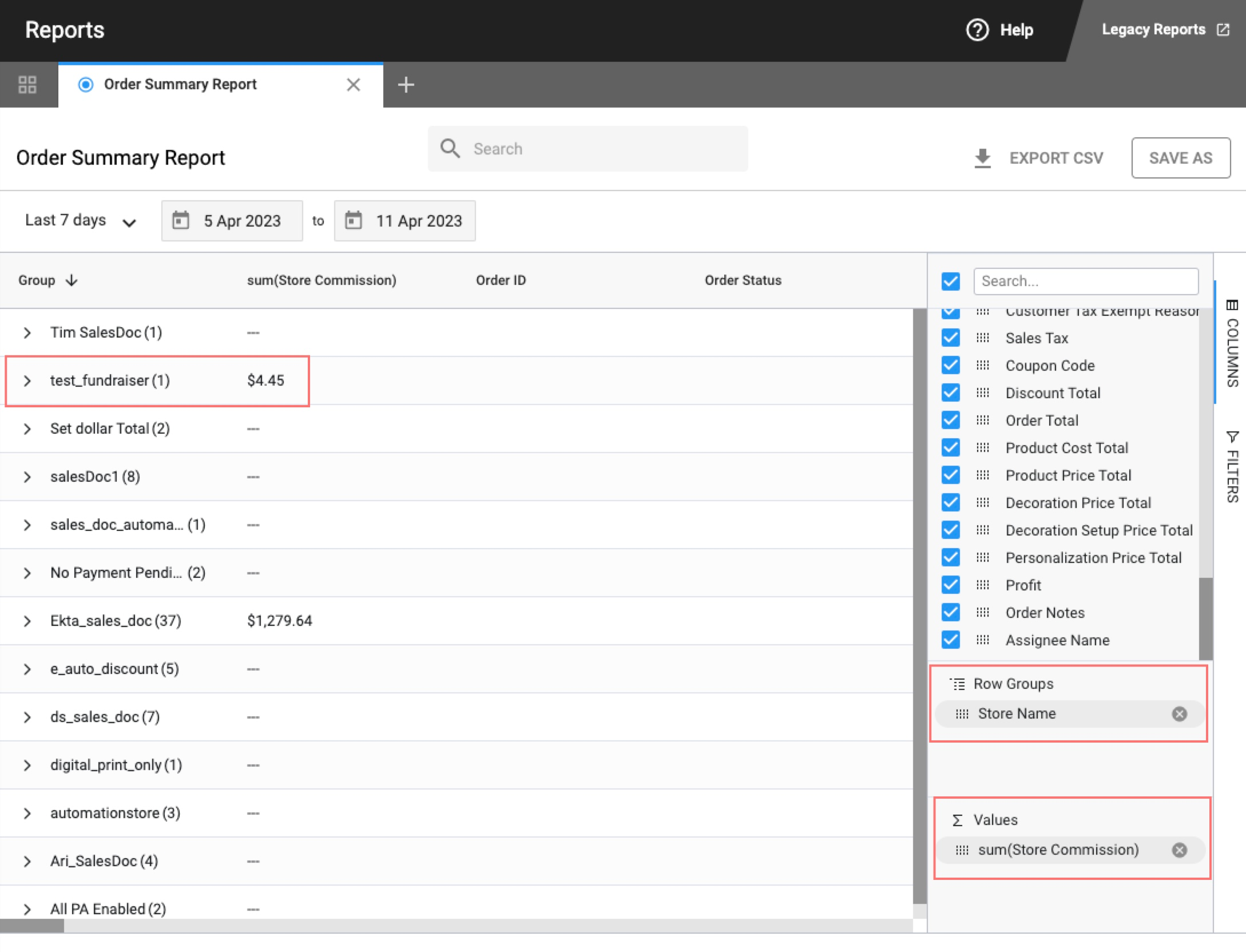
Task: Uncheck the Decoration Price Total checkbox
Action: [x=950, y=502]
